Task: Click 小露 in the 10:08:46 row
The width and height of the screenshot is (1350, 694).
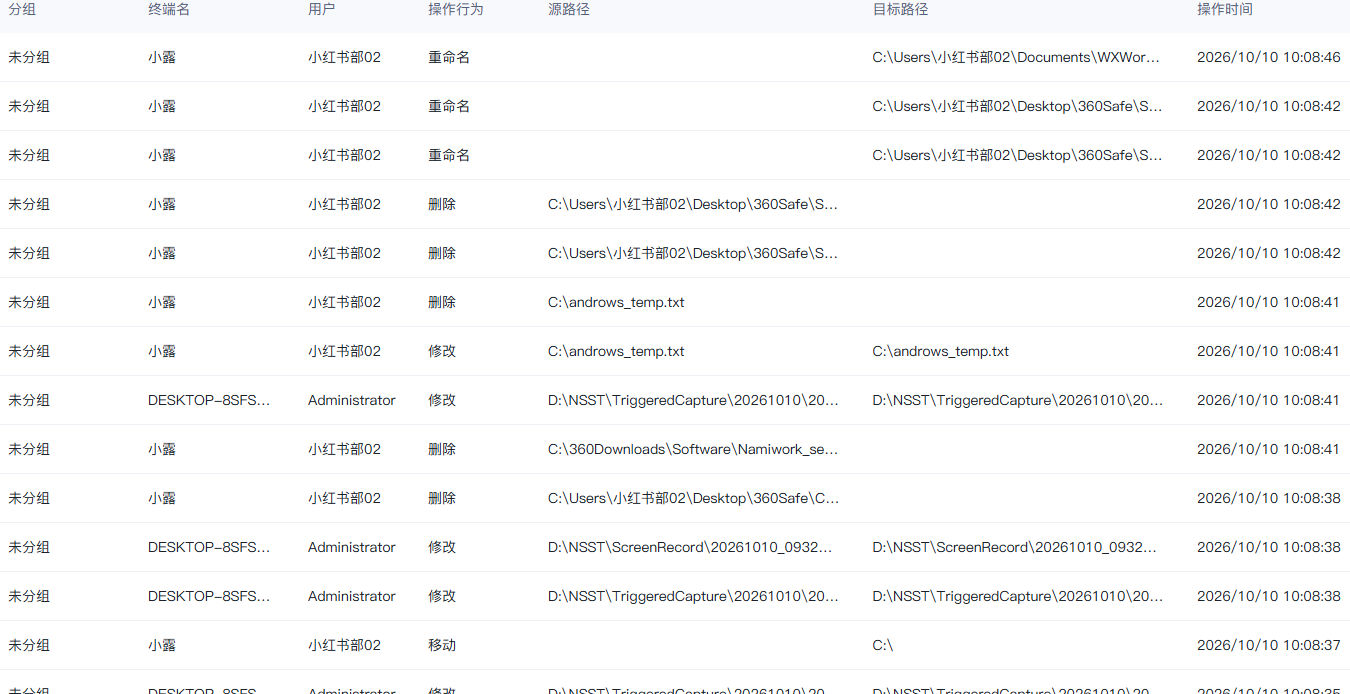Action: tap(162, 57)
